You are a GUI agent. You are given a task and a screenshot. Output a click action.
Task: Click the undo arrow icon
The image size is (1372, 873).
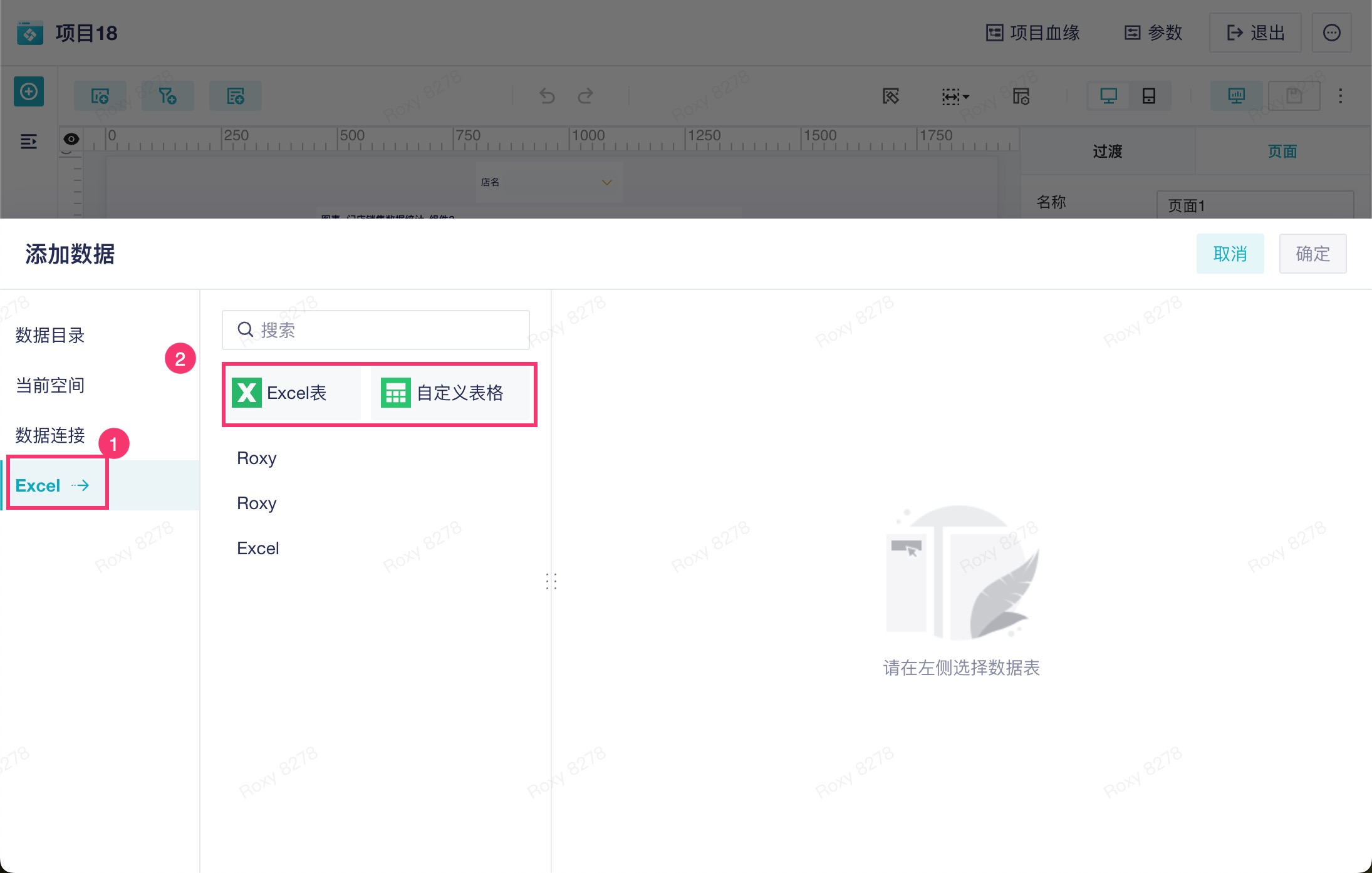(x=547, y=96)
